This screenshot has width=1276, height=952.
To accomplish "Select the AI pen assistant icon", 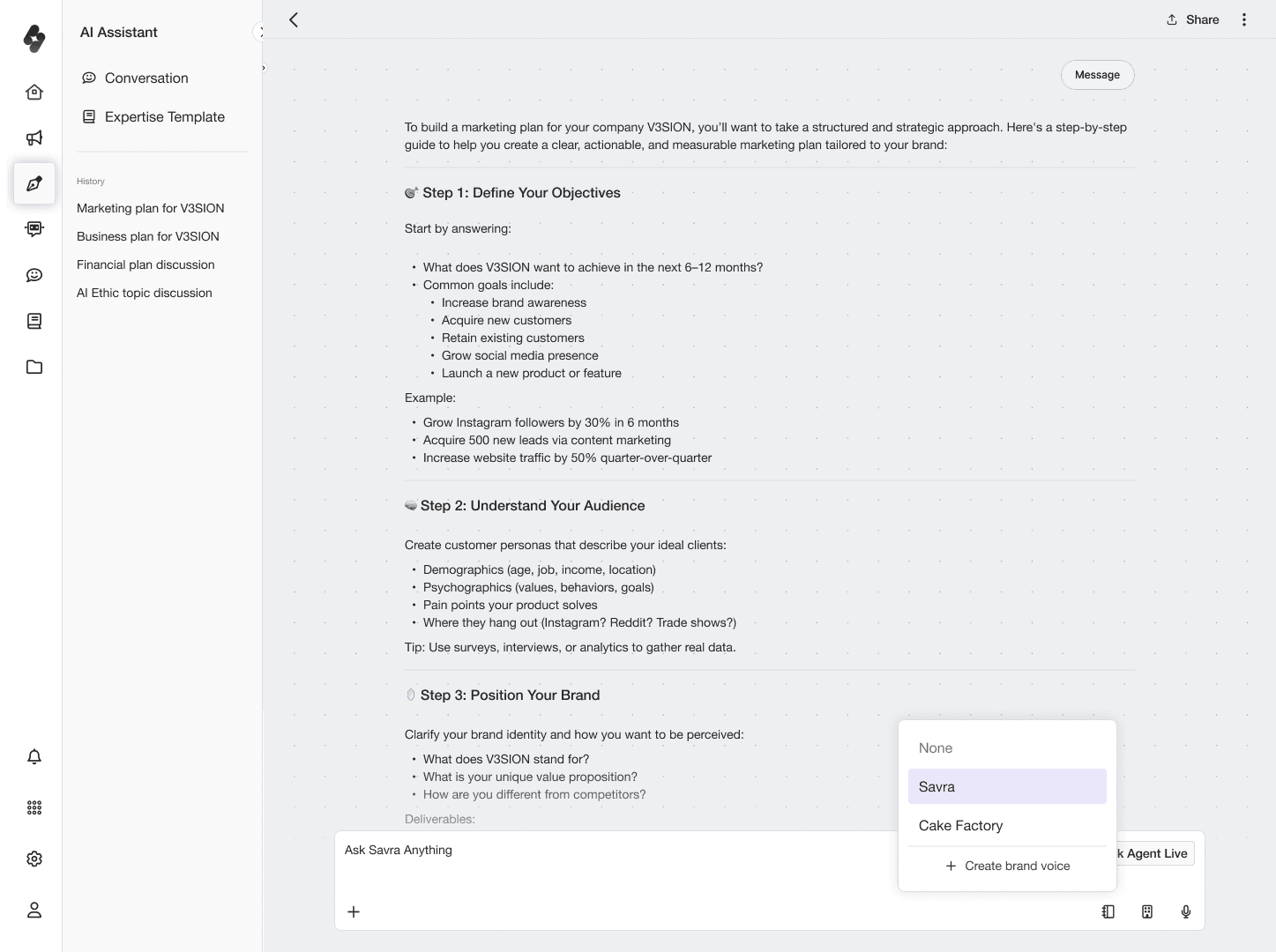I will point(34,183).
